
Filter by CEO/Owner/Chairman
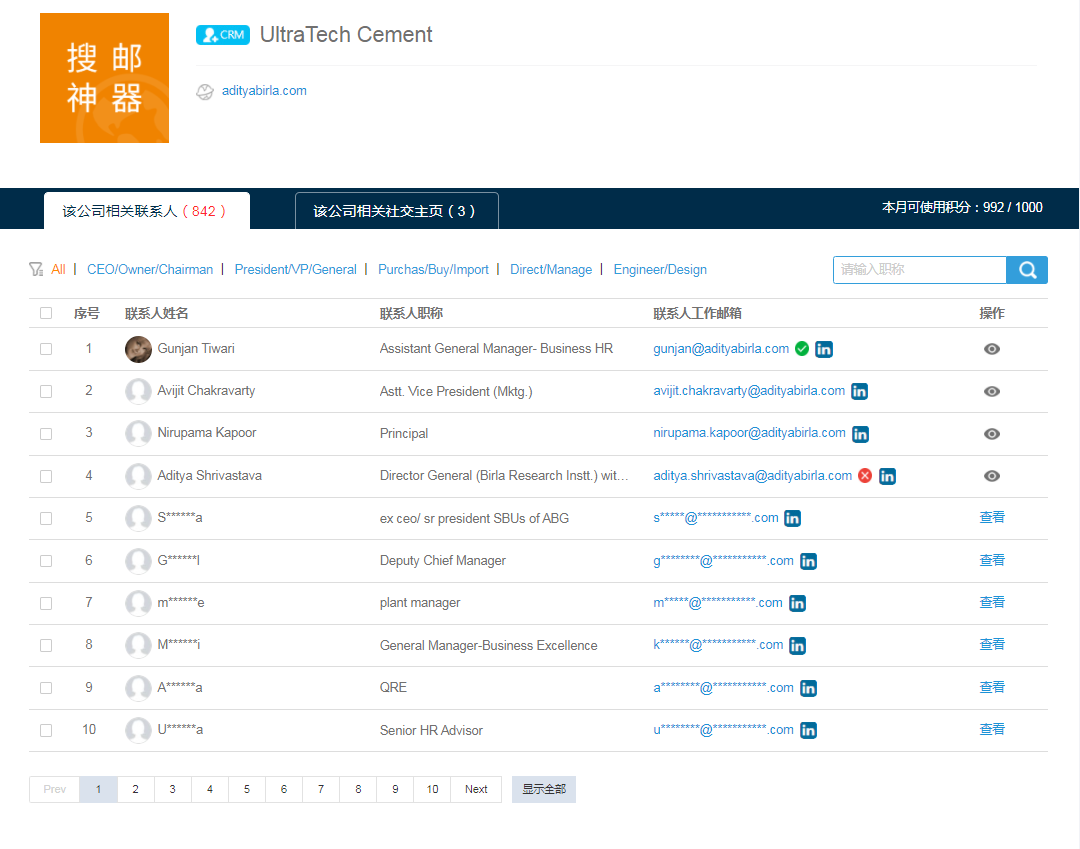point(150,269)
